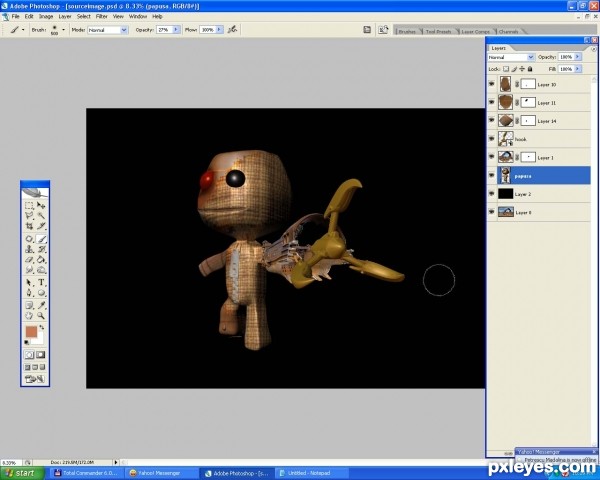Select the Clone Stamp tool
600x480 pixels.
29,250
